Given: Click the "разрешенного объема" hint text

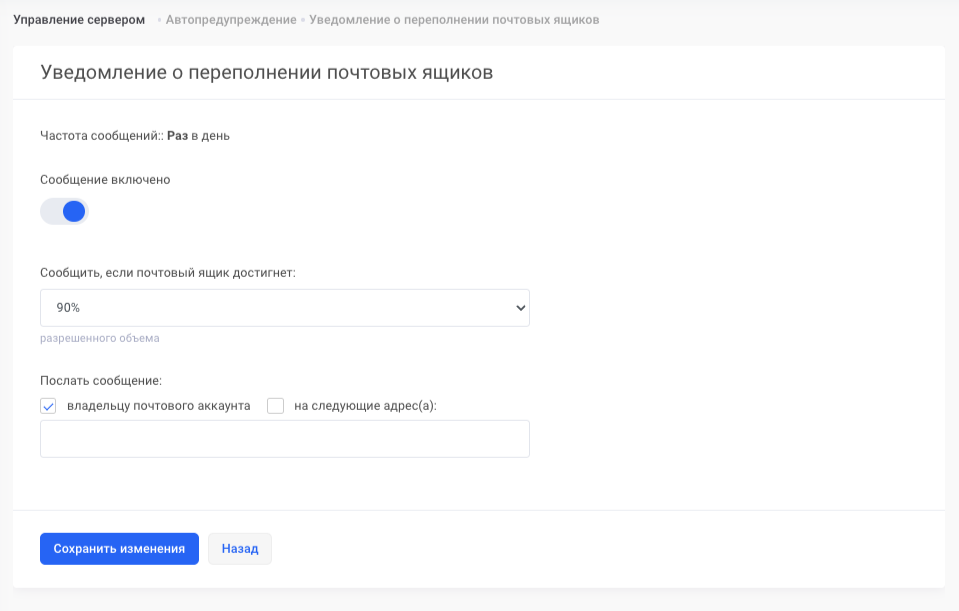Looking at the screenshot, I should [100, 338].
